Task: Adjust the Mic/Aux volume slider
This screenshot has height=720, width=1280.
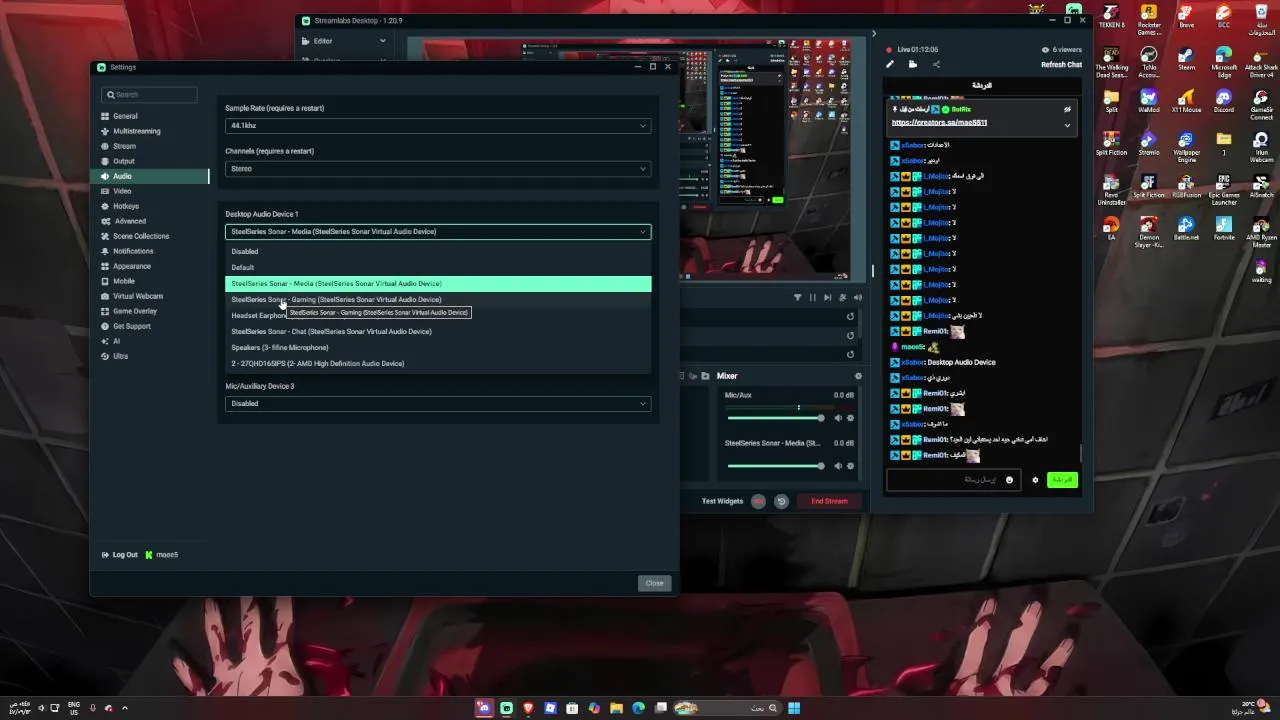Action: [776, 418]
